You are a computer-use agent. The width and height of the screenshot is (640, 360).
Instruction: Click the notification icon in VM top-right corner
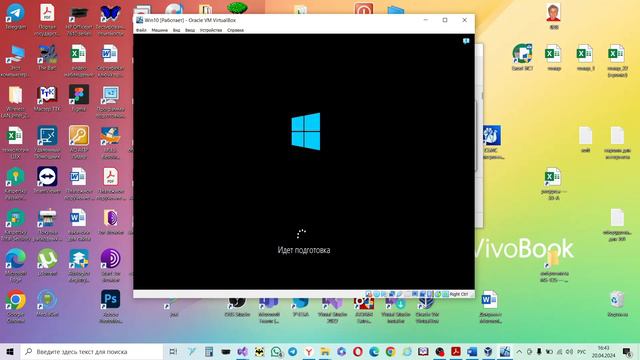click(466, 41)
